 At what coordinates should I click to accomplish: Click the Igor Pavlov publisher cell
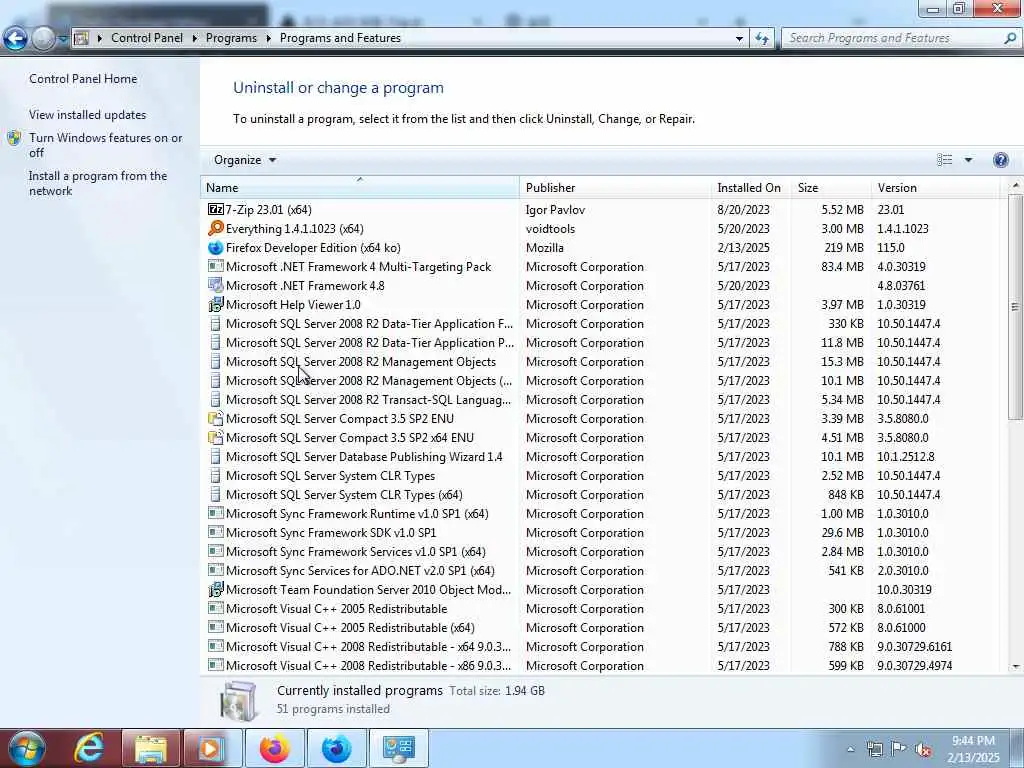[x=555, y=210]
